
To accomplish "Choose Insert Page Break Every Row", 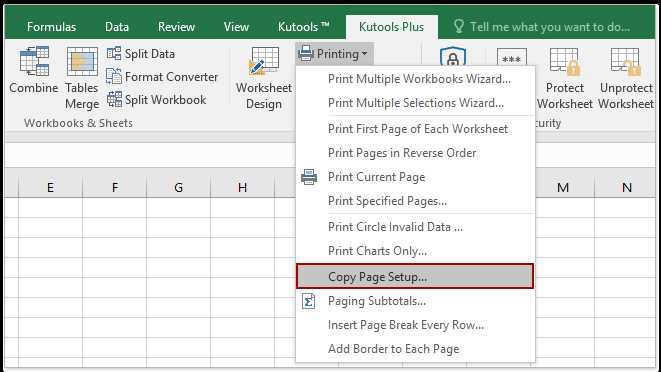I will coord(415,325).
